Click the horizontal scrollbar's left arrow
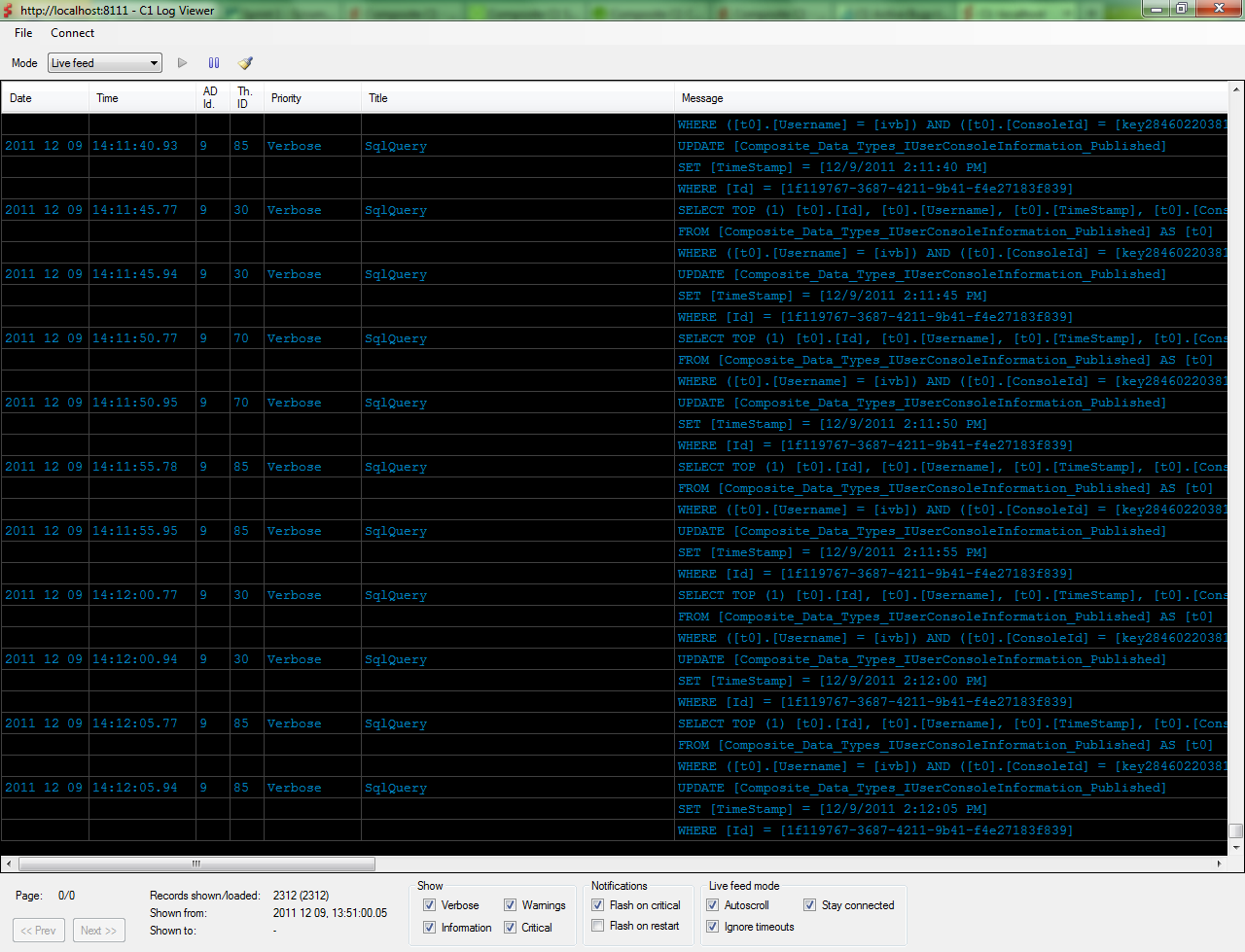Image resolution: width=1245 pixels, height=952 pixels. pos(9,864)
